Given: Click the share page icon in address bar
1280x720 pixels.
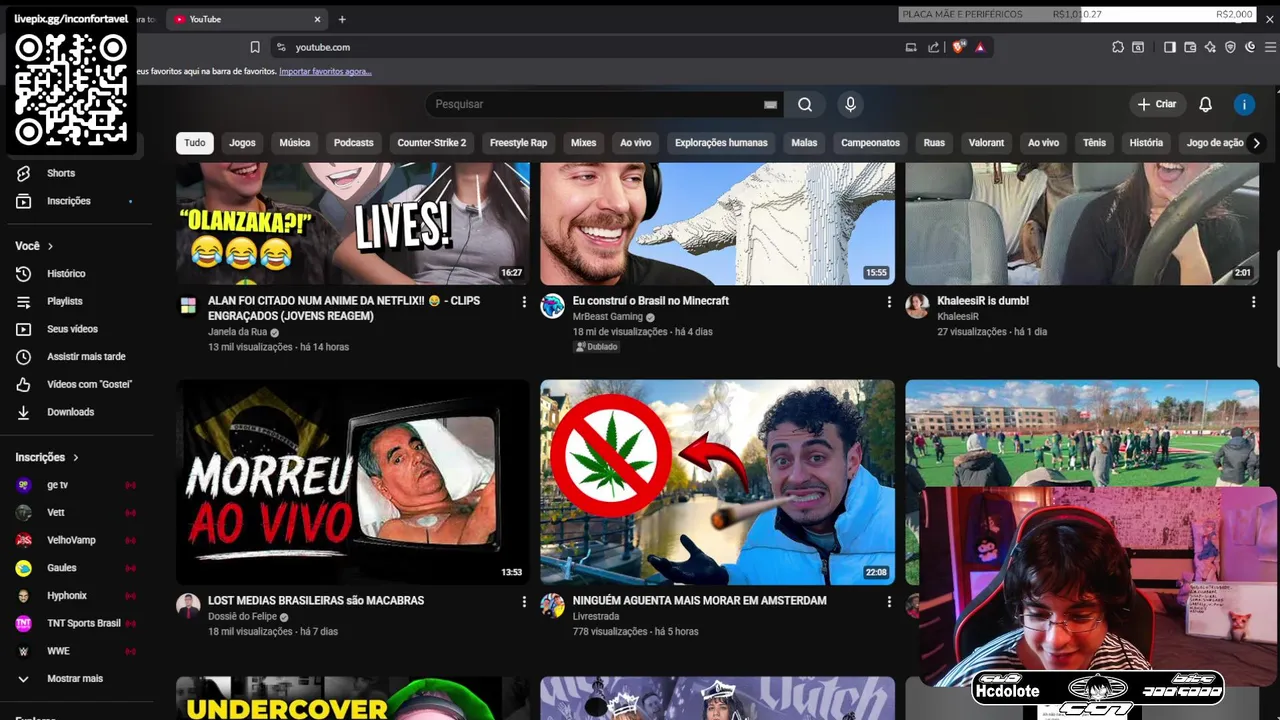Looking at the screenshot, I should click(933, 47).
